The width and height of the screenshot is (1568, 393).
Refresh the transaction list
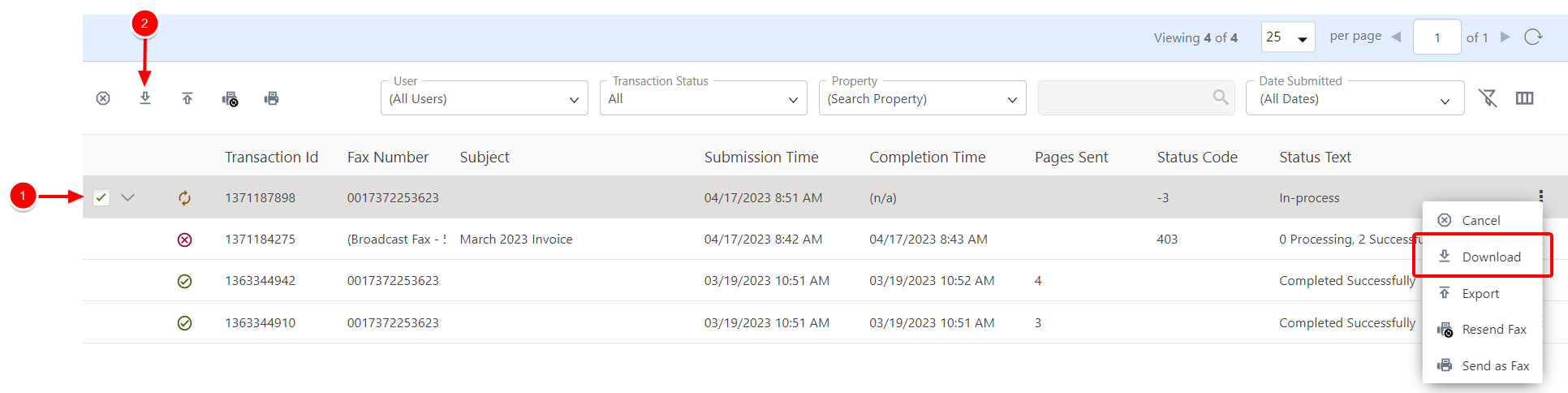tap(1533, 37)
